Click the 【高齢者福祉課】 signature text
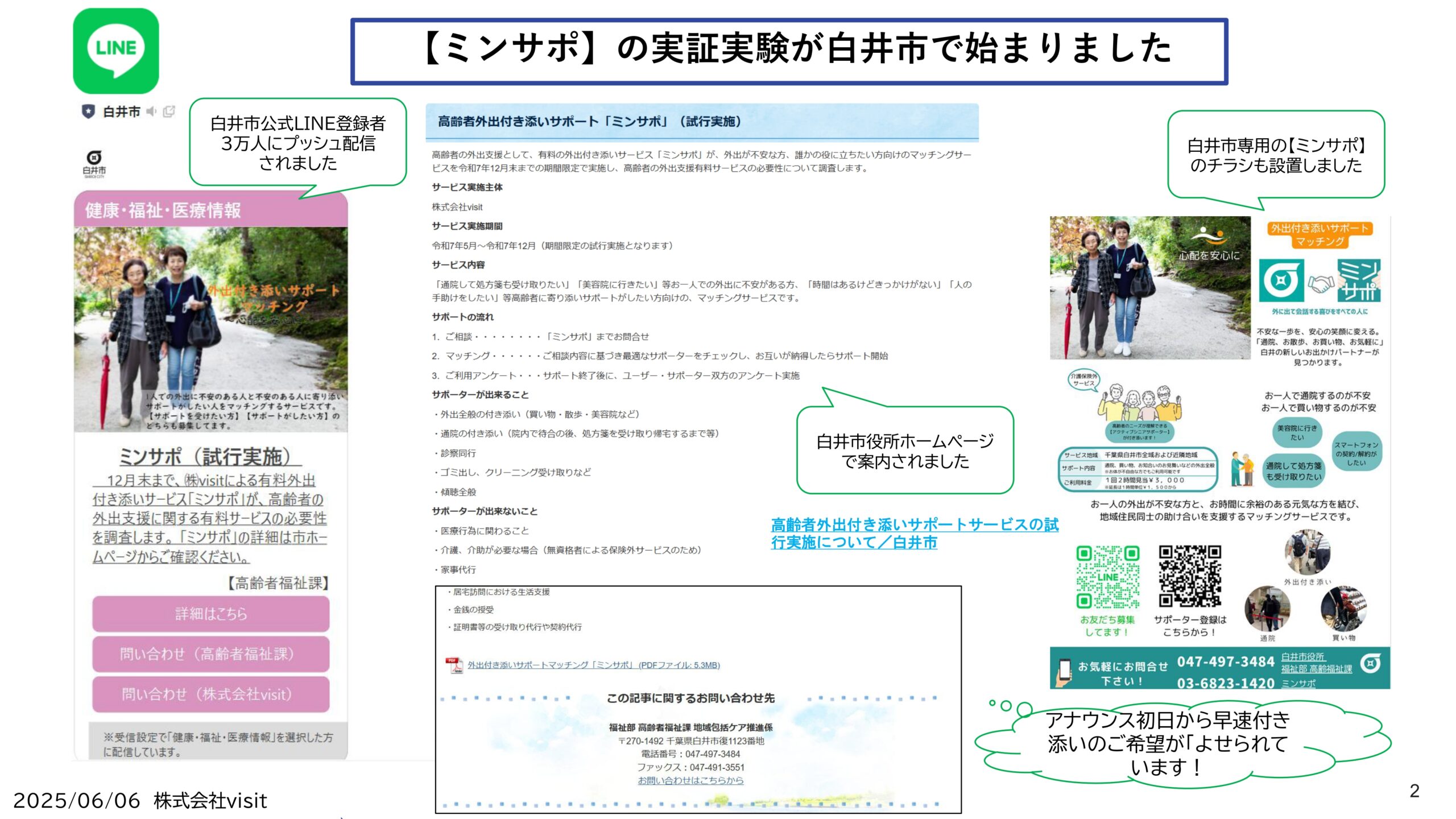 [x=278, y=583]
